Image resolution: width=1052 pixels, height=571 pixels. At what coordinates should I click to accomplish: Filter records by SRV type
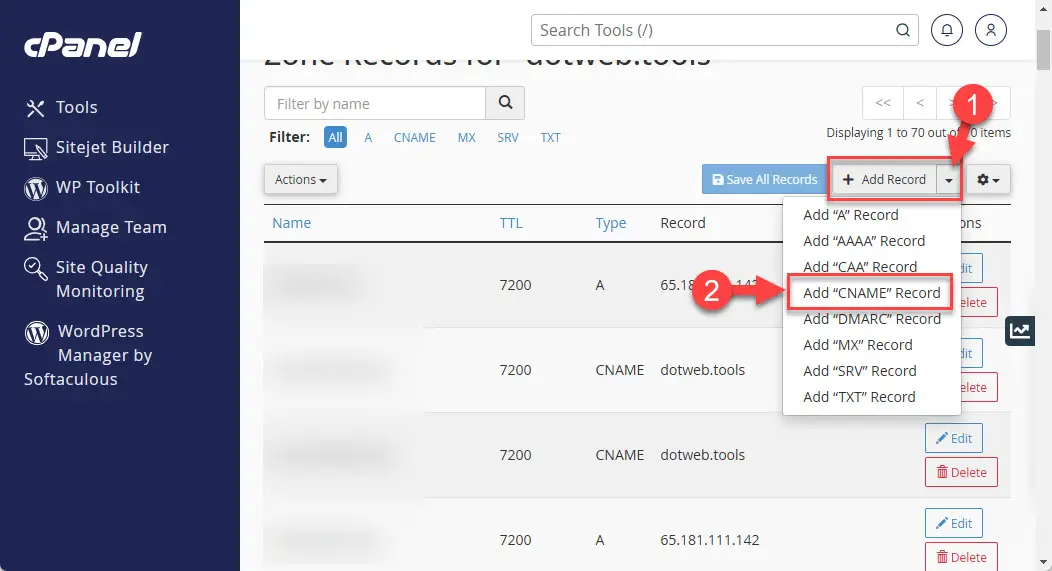[x=507, y=138]
